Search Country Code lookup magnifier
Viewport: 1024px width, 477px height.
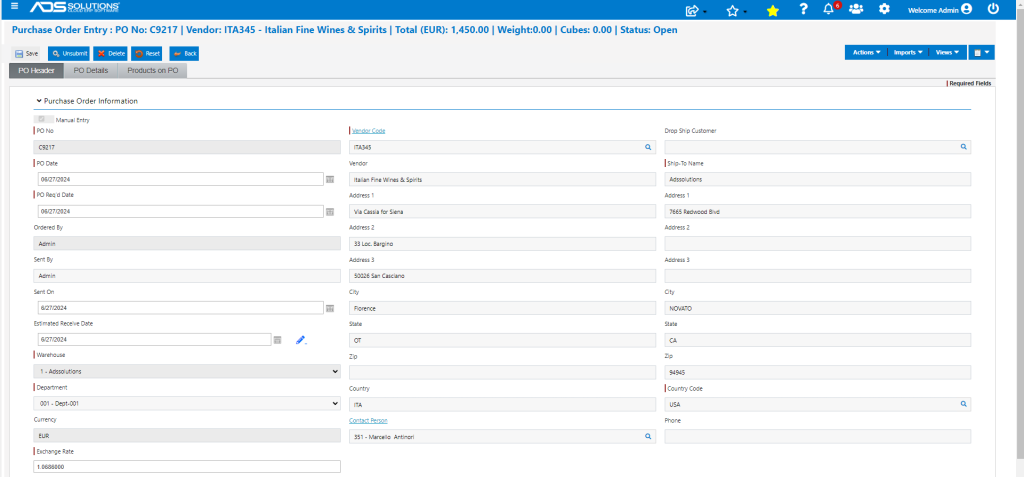963,404
